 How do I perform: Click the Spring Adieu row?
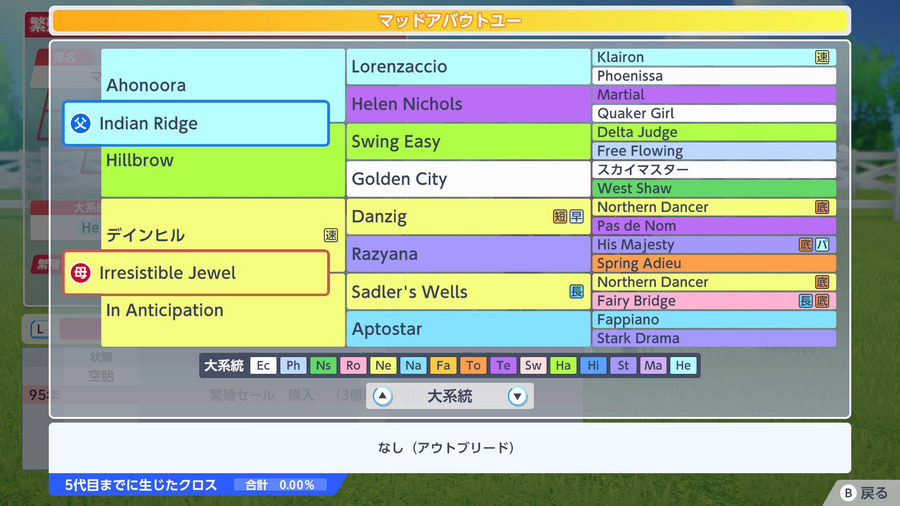pos(714,263)
